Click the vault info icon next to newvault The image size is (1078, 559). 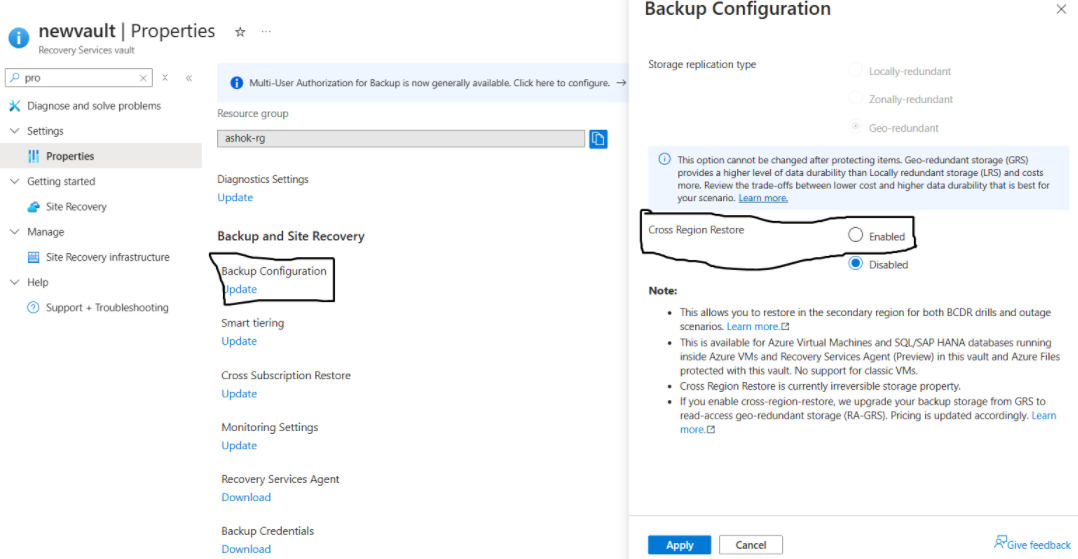click(x=19, y=38)
